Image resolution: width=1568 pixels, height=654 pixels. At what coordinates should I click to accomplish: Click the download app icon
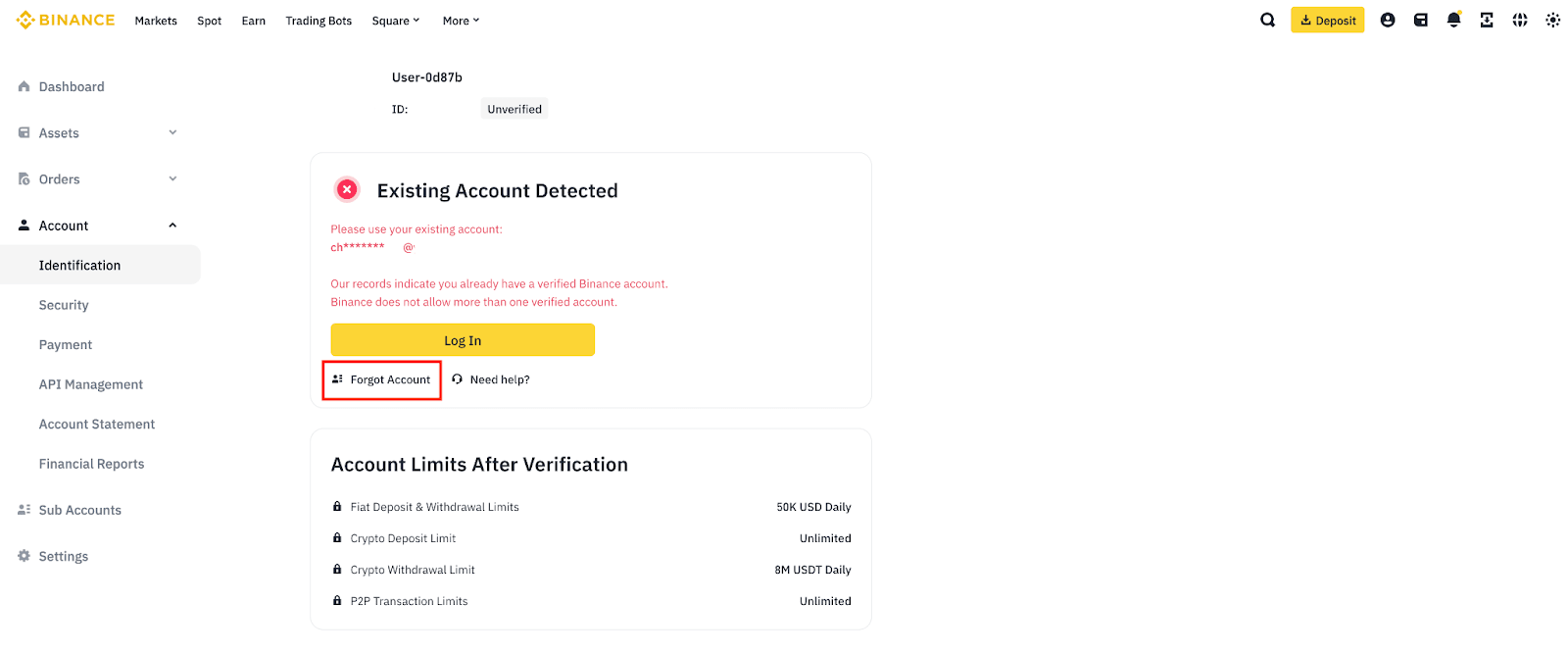(x=1487, y=20)
